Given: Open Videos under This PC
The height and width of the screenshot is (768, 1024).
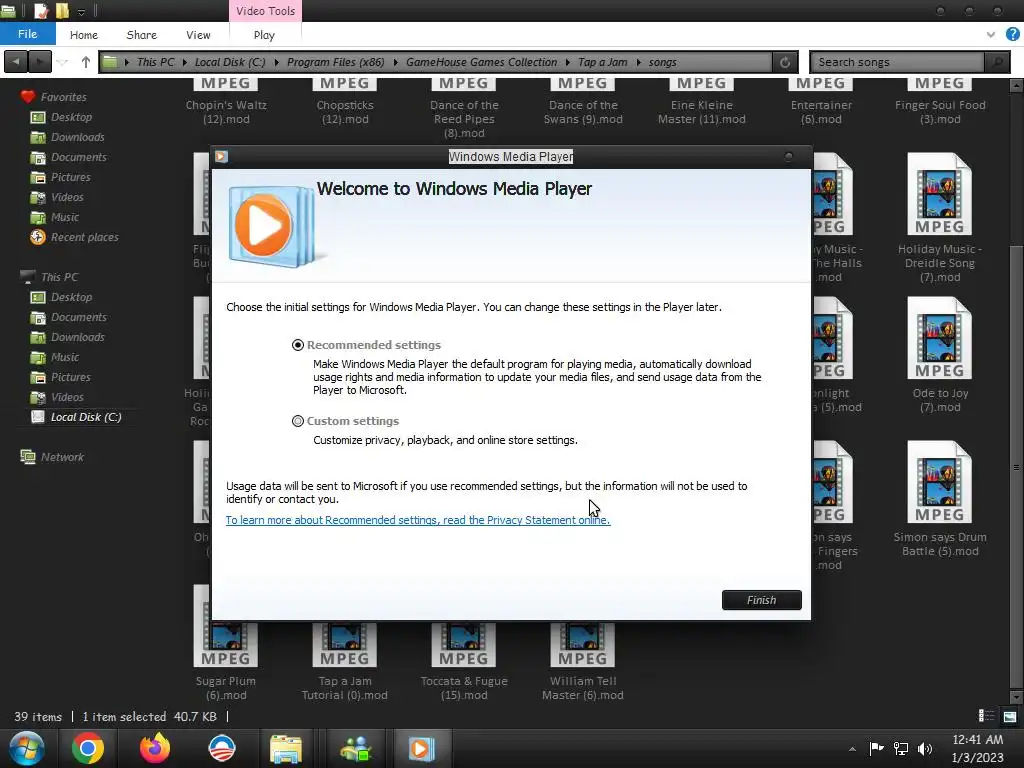Looking at the screenshot, I should pos(67,397).
